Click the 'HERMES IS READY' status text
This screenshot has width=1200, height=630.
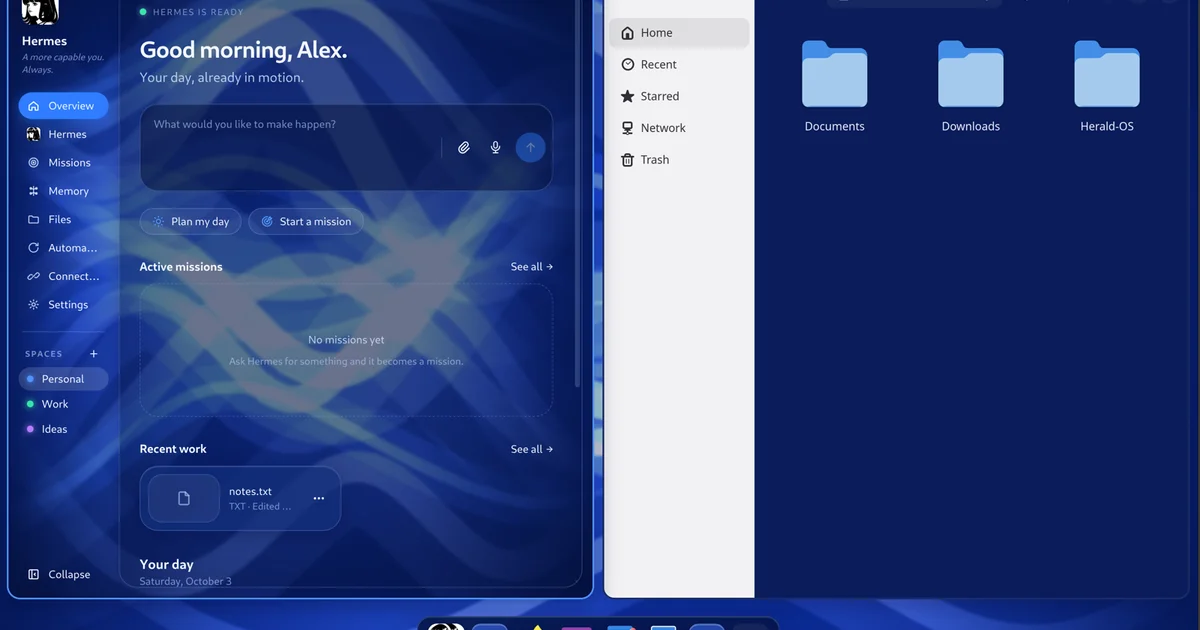point(198,12)
